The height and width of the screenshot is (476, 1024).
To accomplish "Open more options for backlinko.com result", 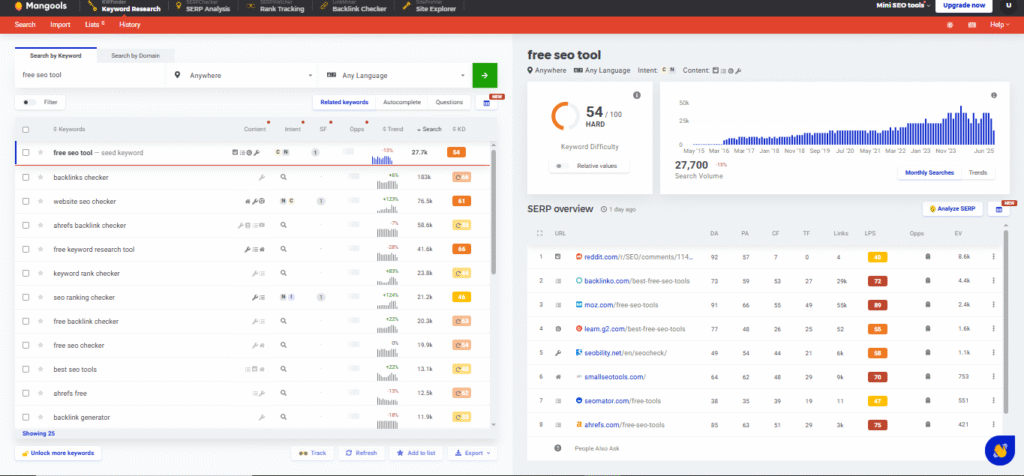I will click(x=993, y=281).
